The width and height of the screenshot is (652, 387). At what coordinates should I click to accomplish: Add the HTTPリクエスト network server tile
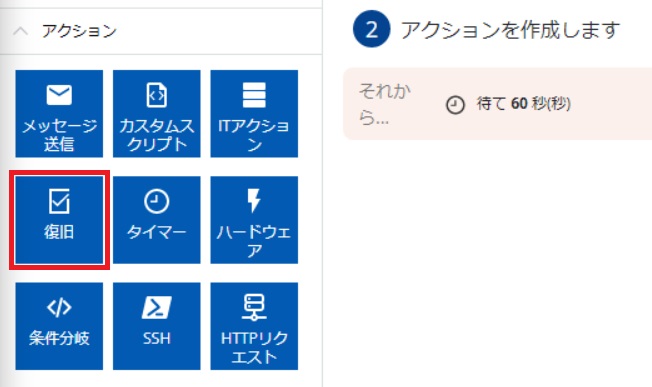tap(254, 326)
